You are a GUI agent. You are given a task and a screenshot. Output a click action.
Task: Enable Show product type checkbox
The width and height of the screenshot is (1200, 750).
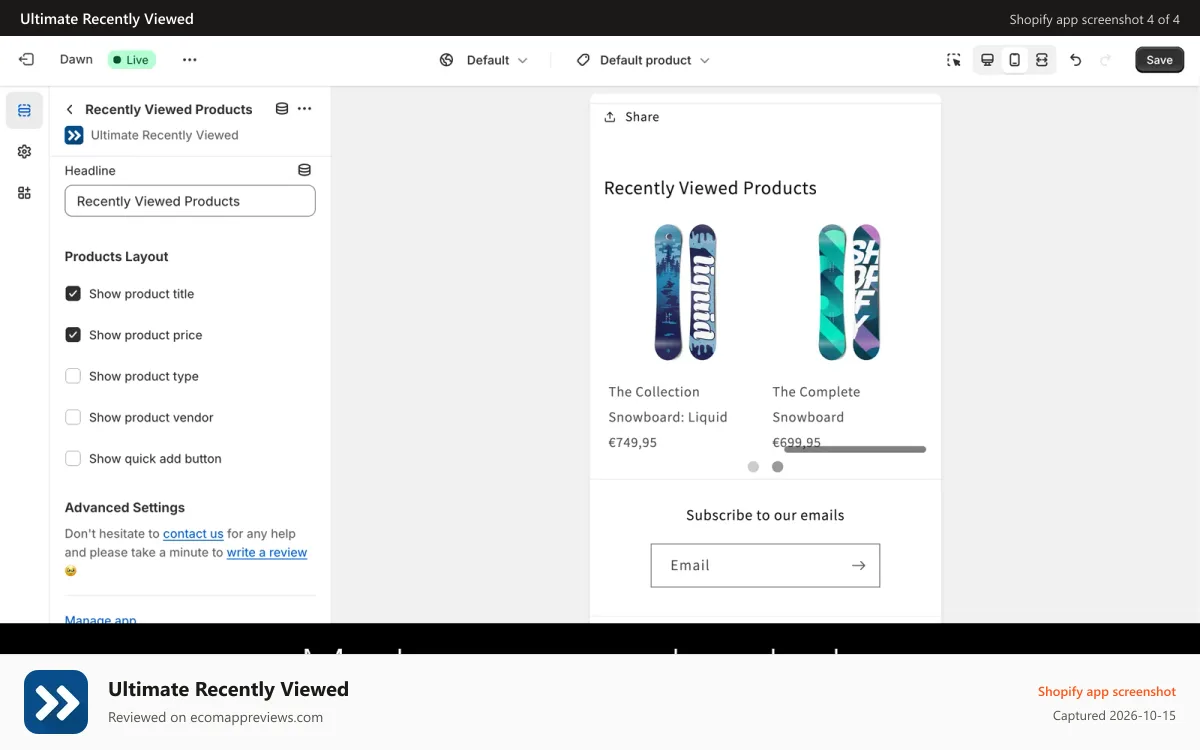[73, 376]
